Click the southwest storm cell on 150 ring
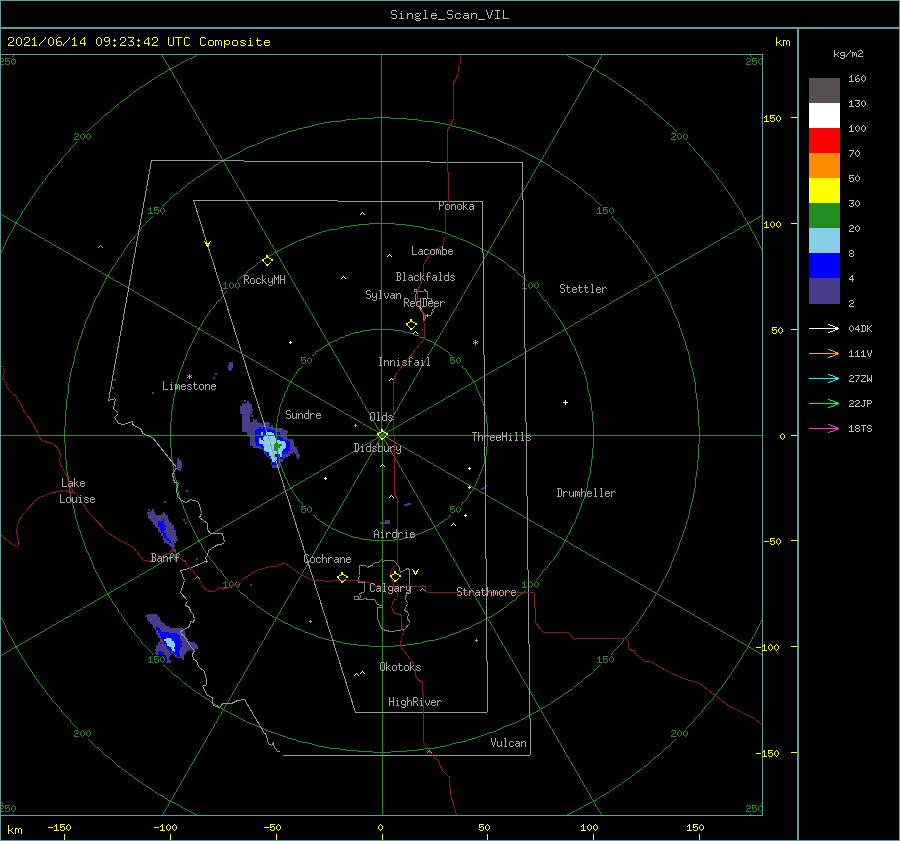The image size is (900, 841). [170, 638]
